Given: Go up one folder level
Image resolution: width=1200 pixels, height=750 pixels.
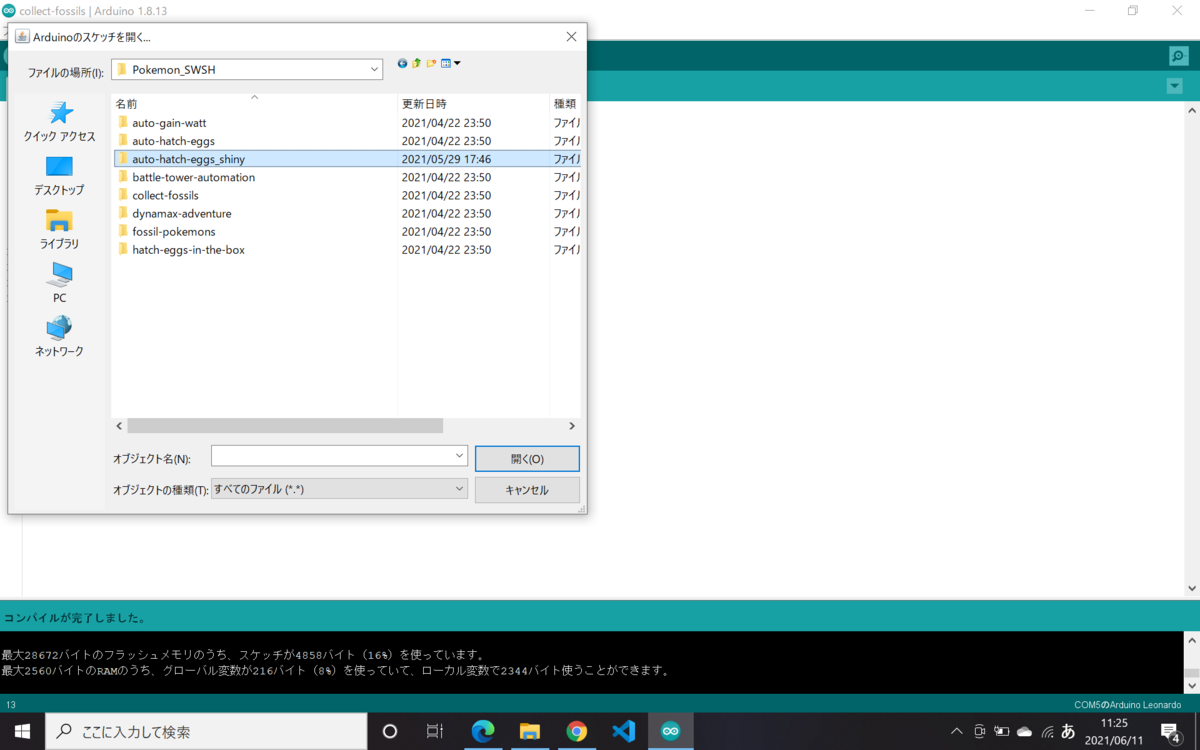Looking at the screenshot, I should tap(417, 63).
